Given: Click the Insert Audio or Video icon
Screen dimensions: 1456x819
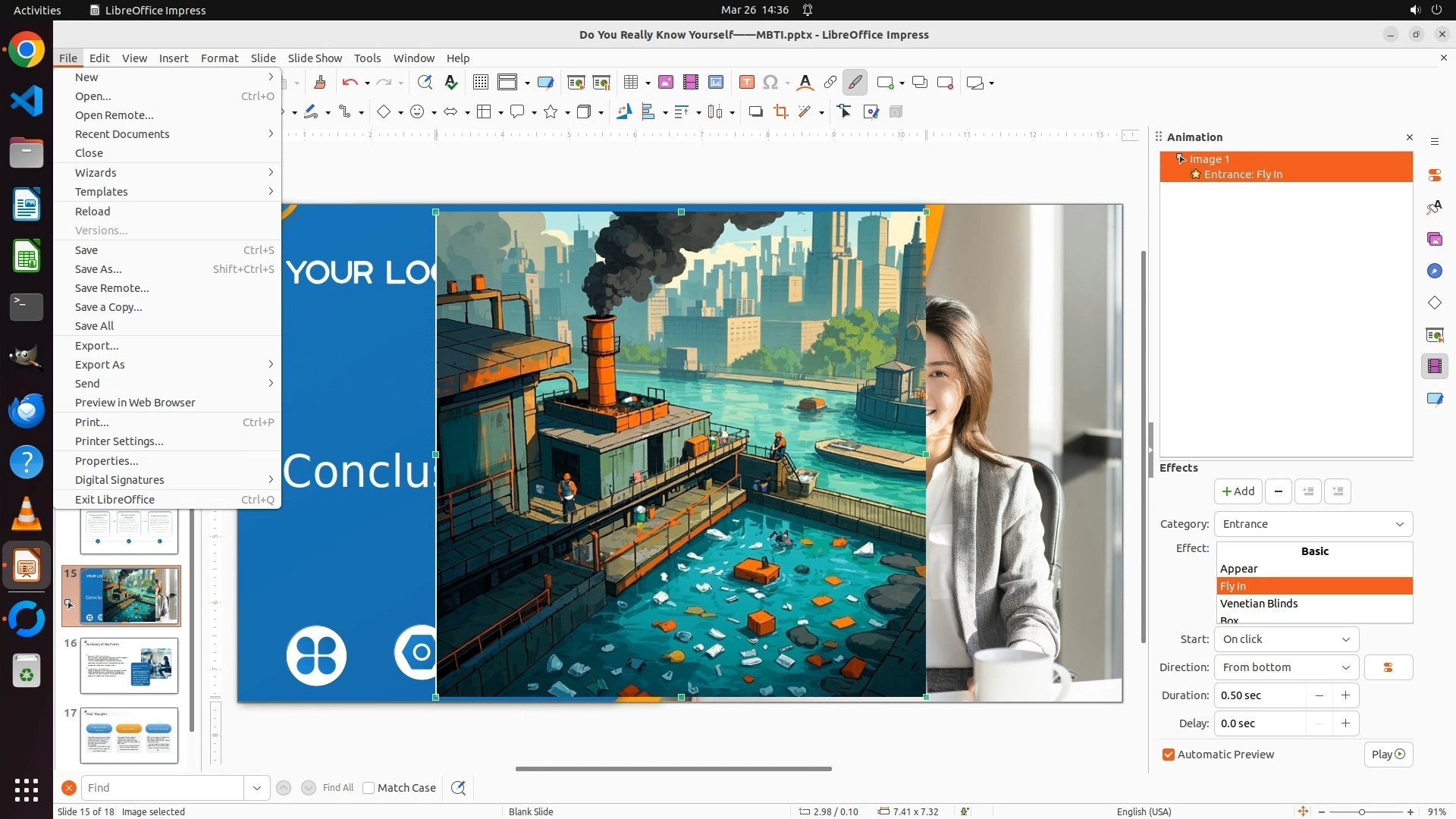Looking at the screenshot, I should click(690, 83).
